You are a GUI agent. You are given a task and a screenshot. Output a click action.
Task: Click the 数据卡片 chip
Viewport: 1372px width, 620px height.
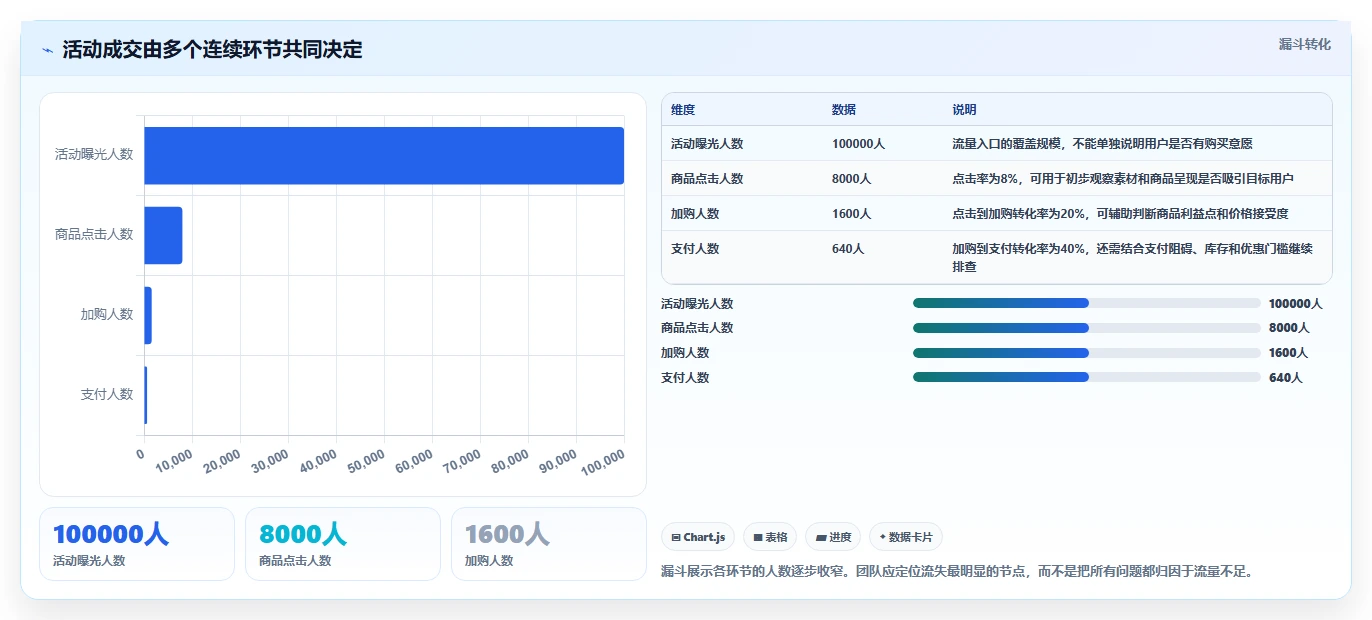[x=906, y=537]
